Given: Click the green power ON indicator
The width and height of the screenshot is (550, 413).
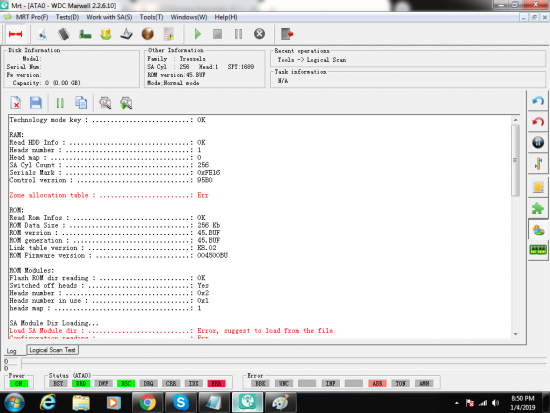Looking at the screenshot, I should pos(19,384).
